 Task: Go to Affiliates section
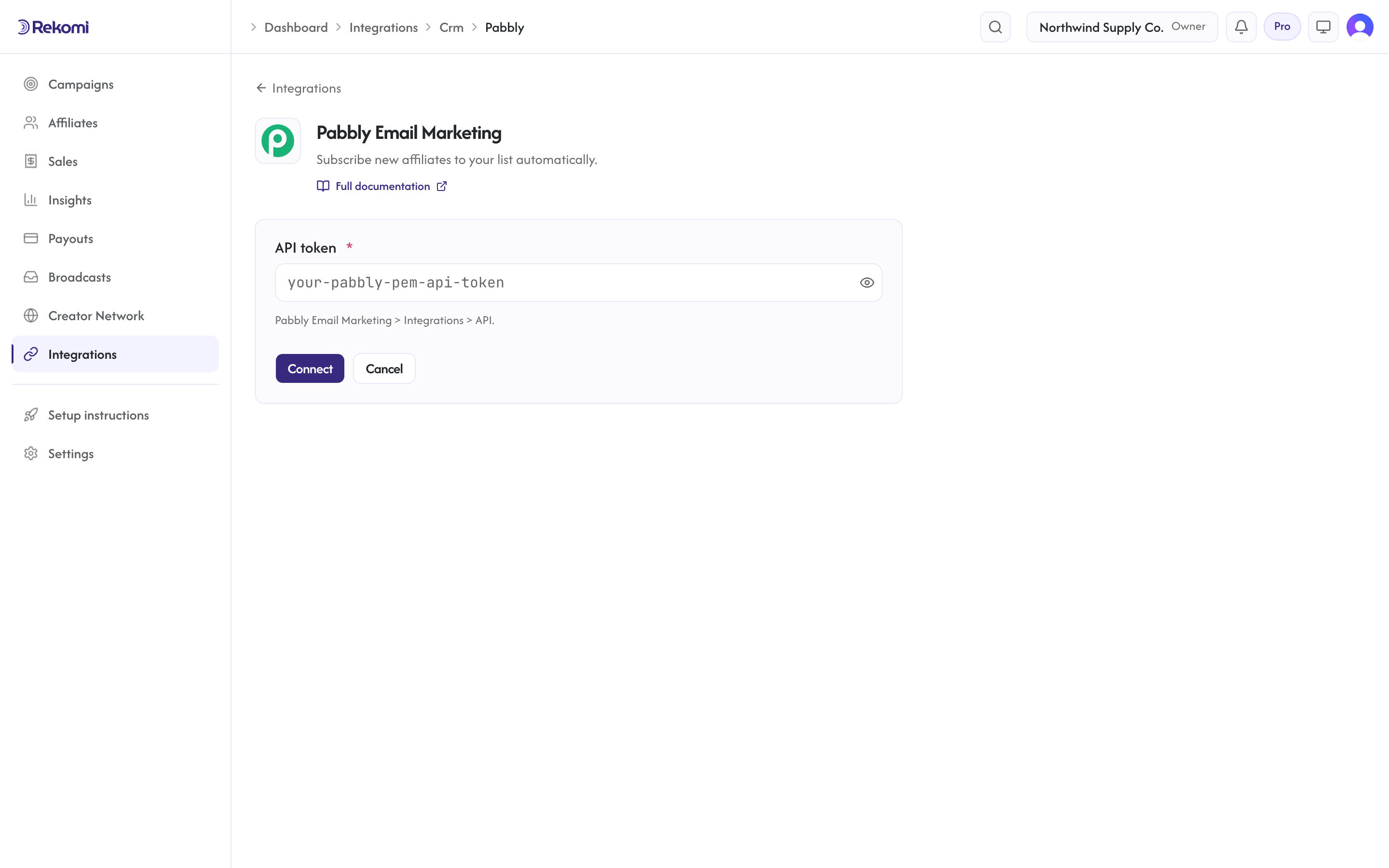[115, 123]
